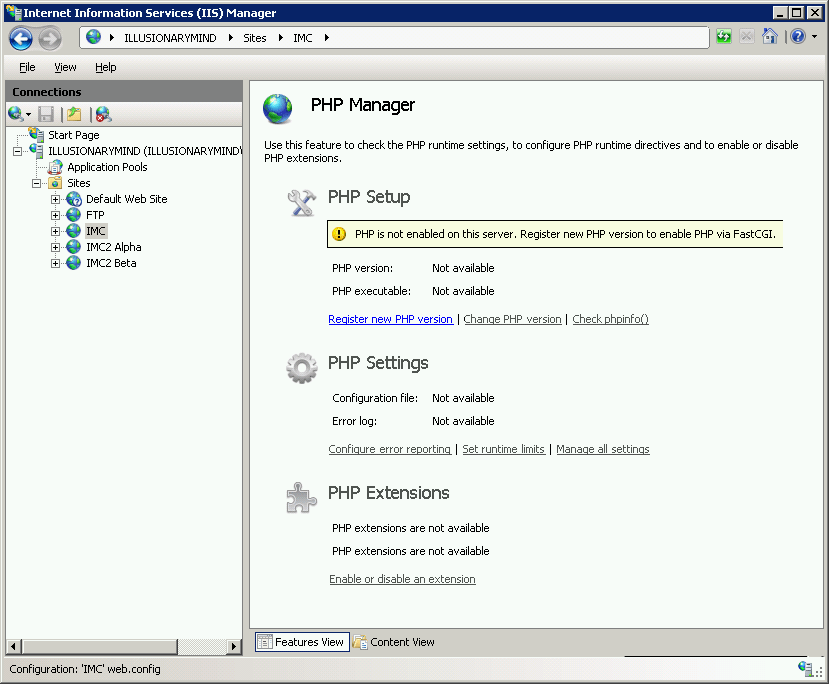Click the Connections horizontal scrollbar right arrow
Image resolution: width=829 pixels, height=684 pixels.
click(x=234, y=646)
